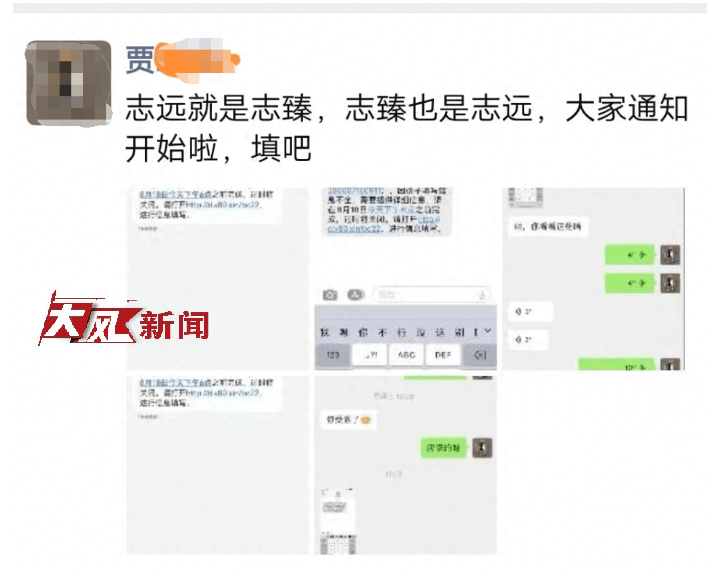Click the 大风新闻 watermark logo
Screen dimensions: 714x571
124,320
